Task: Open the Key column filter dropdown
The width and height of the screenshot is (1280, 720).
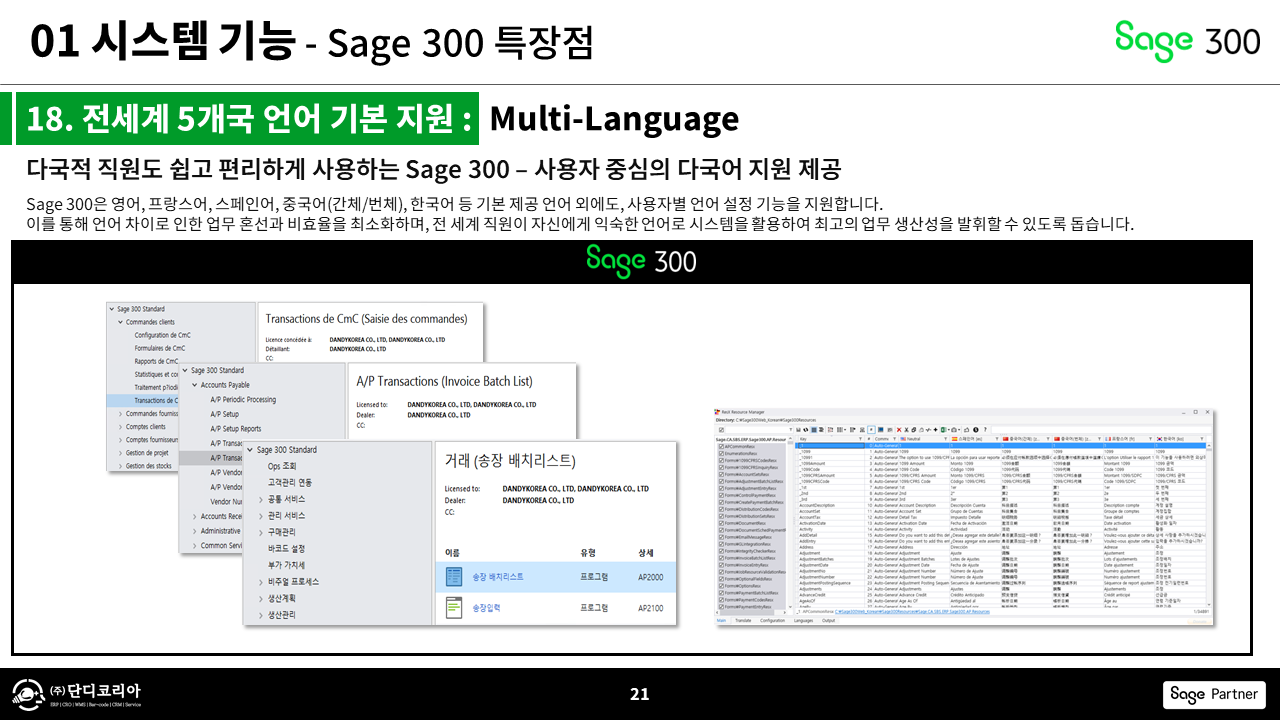Action: (860, 439)
